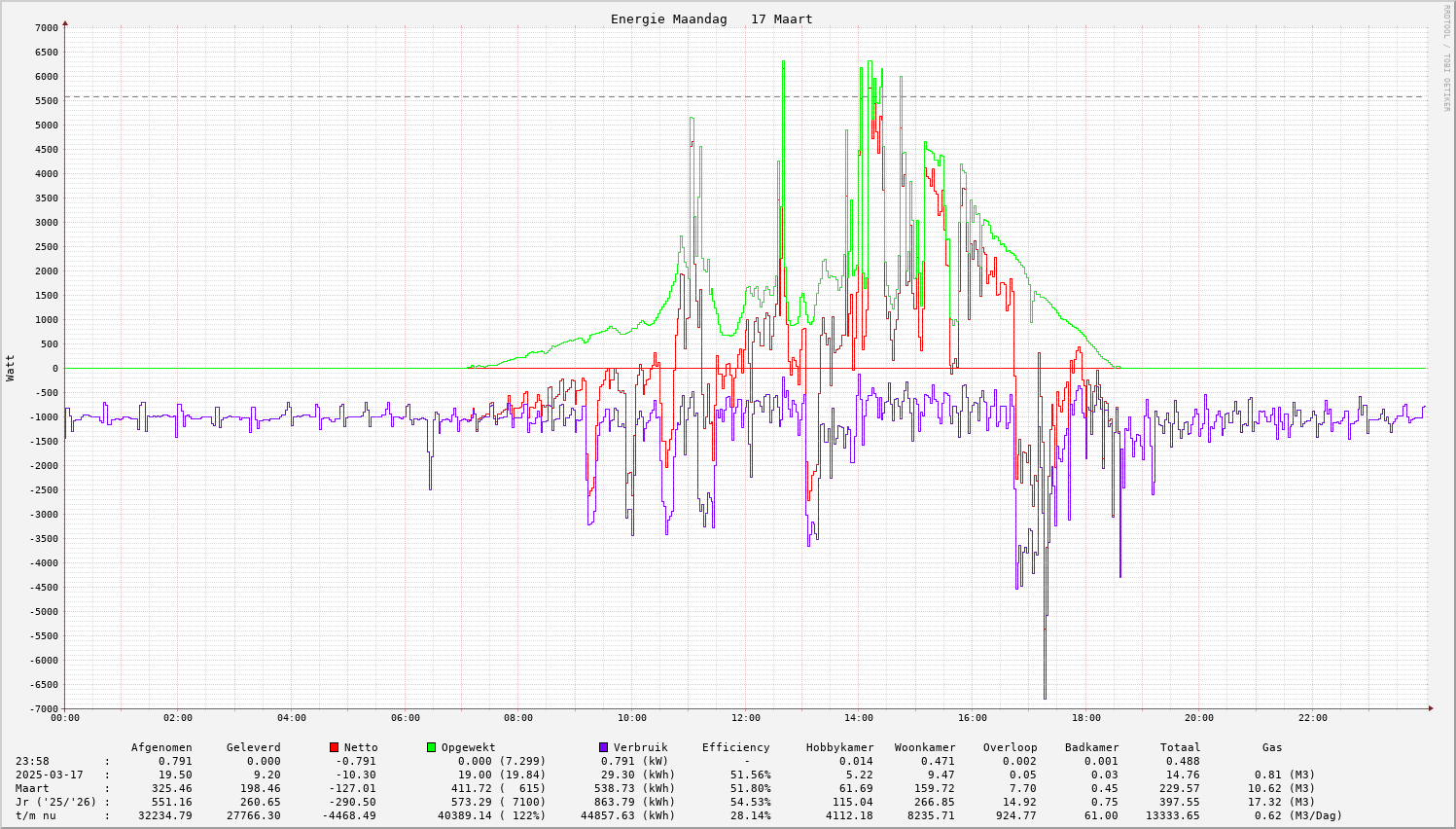Click the Y-axis top arrowhead
This screenshot has height=829, width=1456.
[65, 21]
